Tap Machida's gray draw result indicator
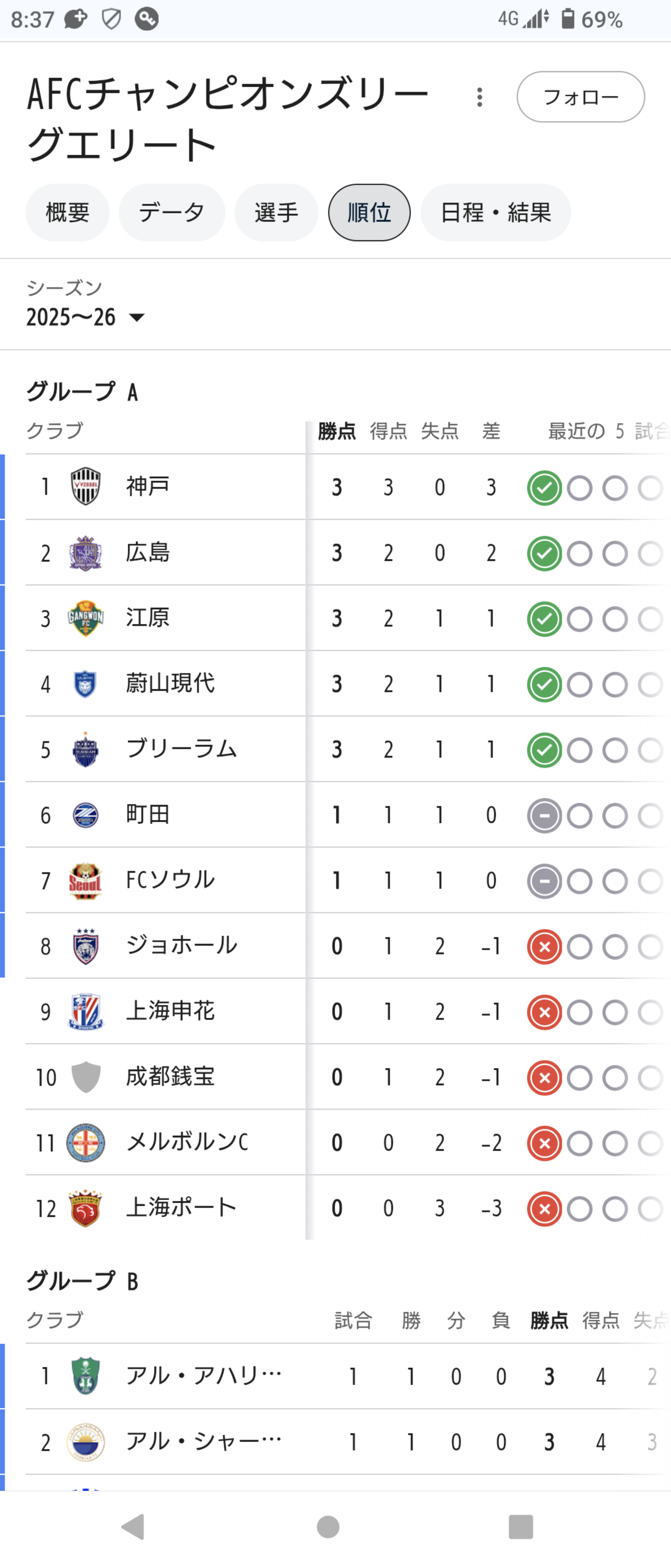This screenshot has width=671, height=1568. point(544,816)
